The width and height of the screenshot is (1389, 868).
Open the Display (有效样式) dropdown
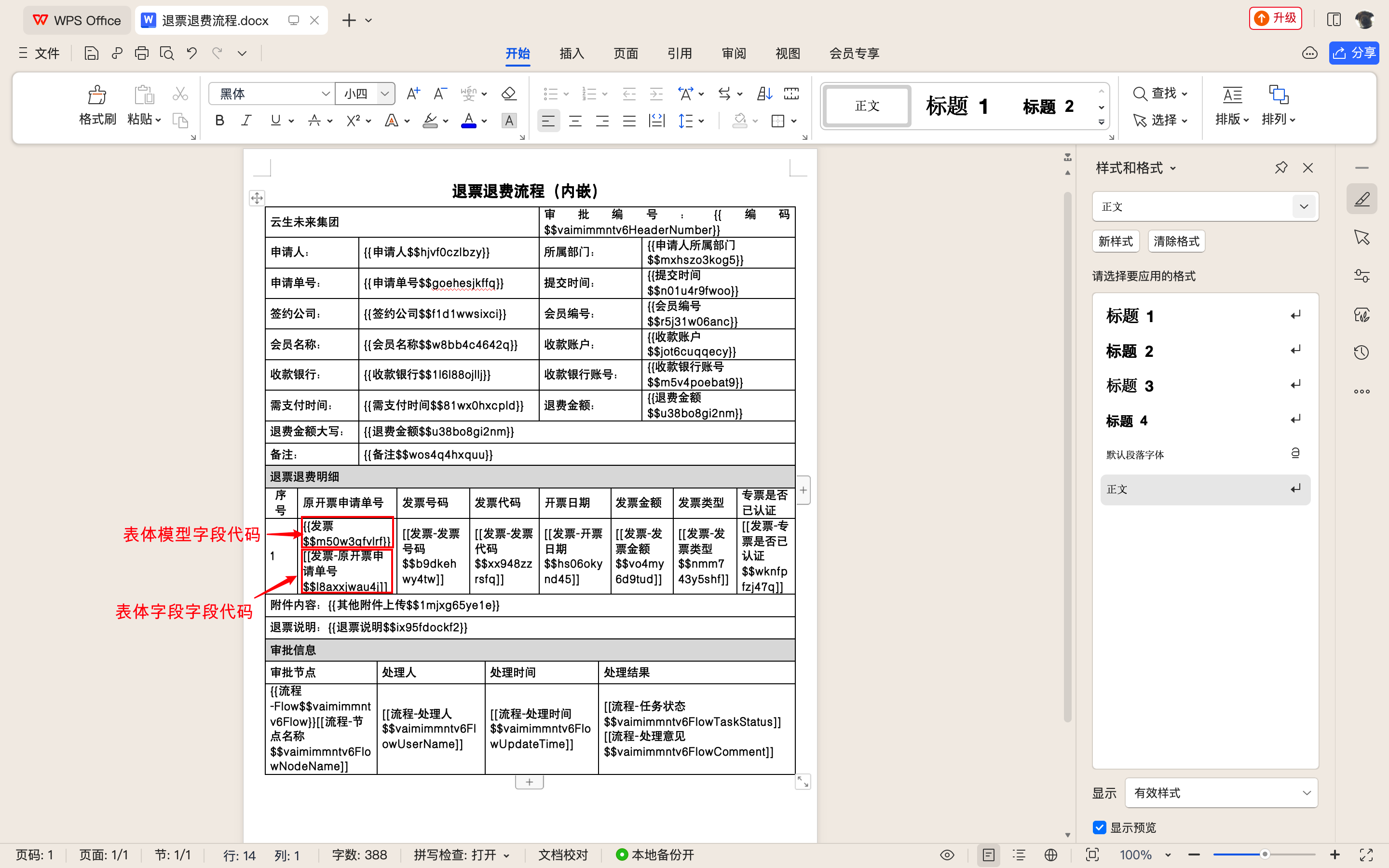pyautogui.click(x=1221, y=793)
